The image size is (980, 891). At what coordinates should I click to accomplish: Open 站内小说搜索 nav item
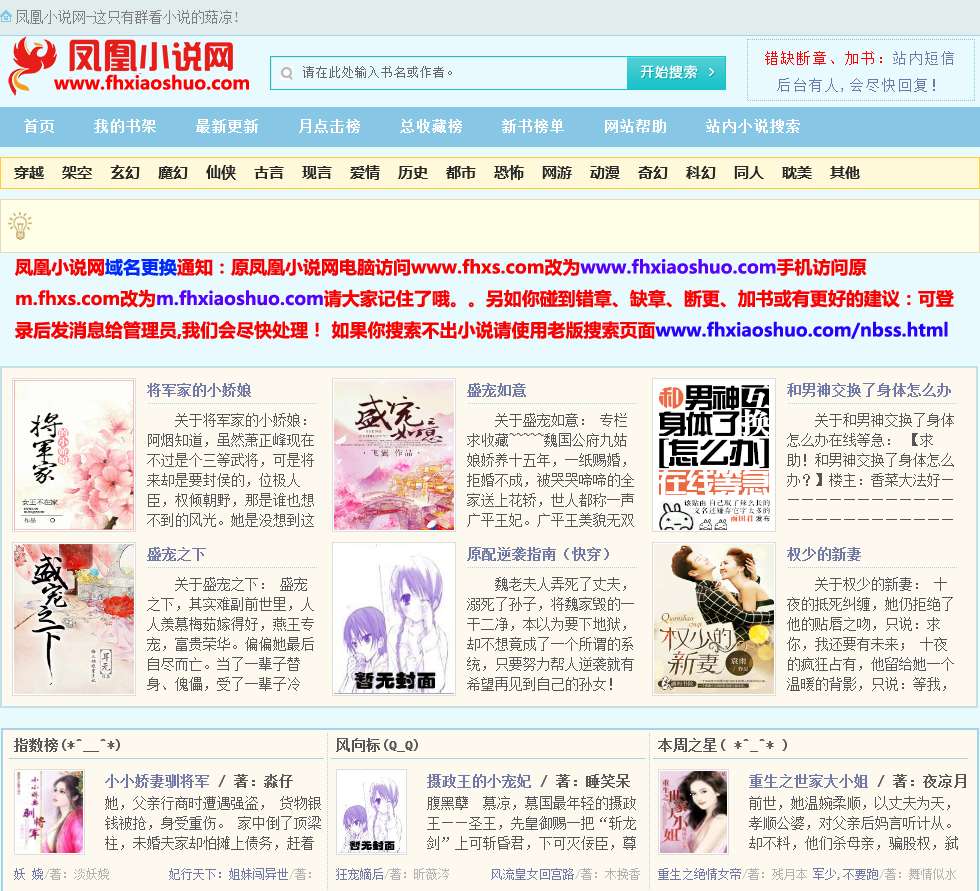pyautogui.click(x=752, y=126)
